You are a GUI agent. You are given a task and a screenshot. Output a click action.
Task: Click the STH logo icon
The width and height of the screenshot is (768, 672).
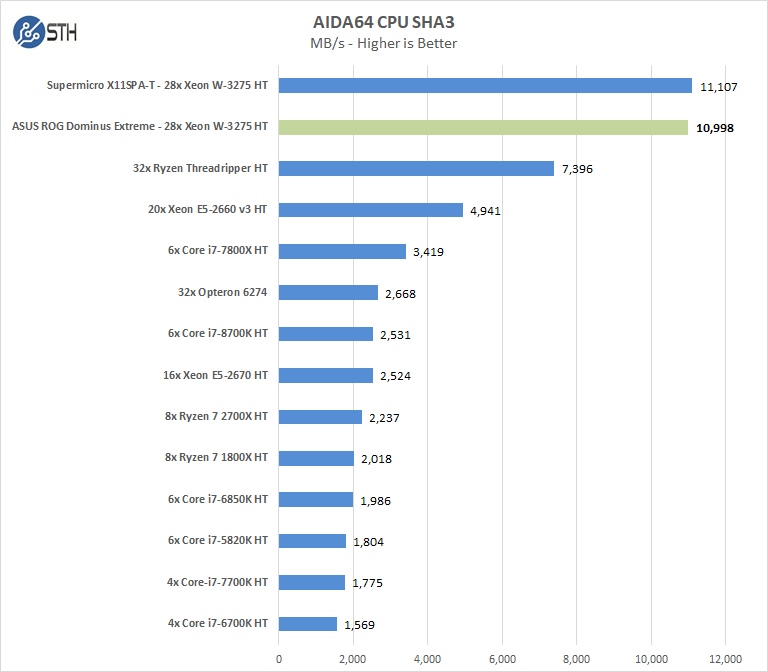[x=45, y=32]
